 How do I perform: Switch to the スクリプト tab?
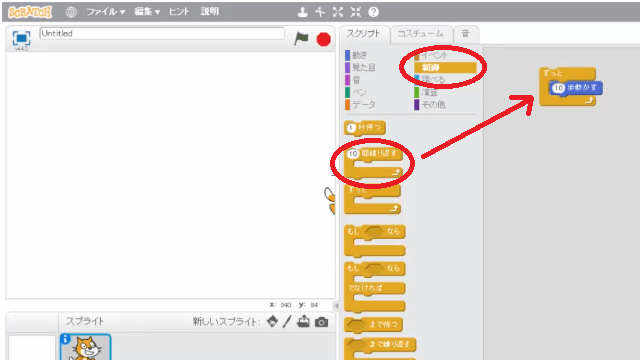click(363, 34)
